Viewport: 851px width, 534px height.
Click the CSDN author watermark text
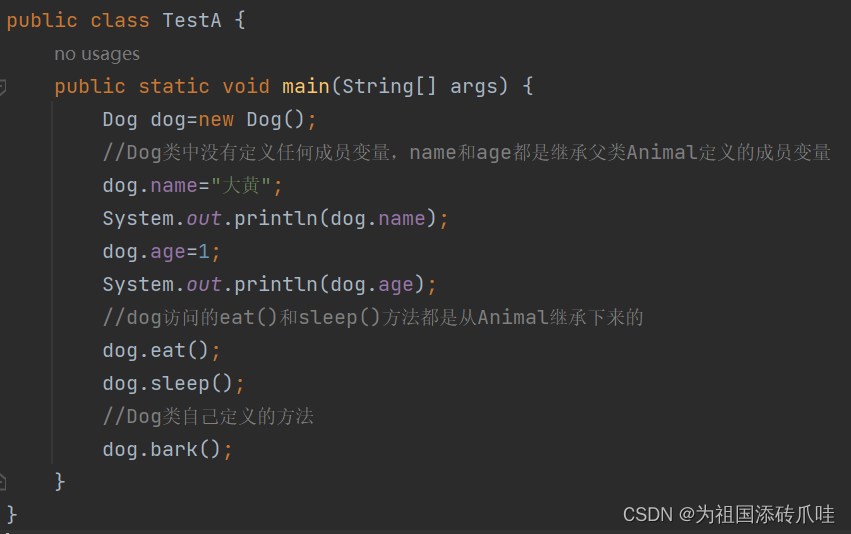[728, 514]
